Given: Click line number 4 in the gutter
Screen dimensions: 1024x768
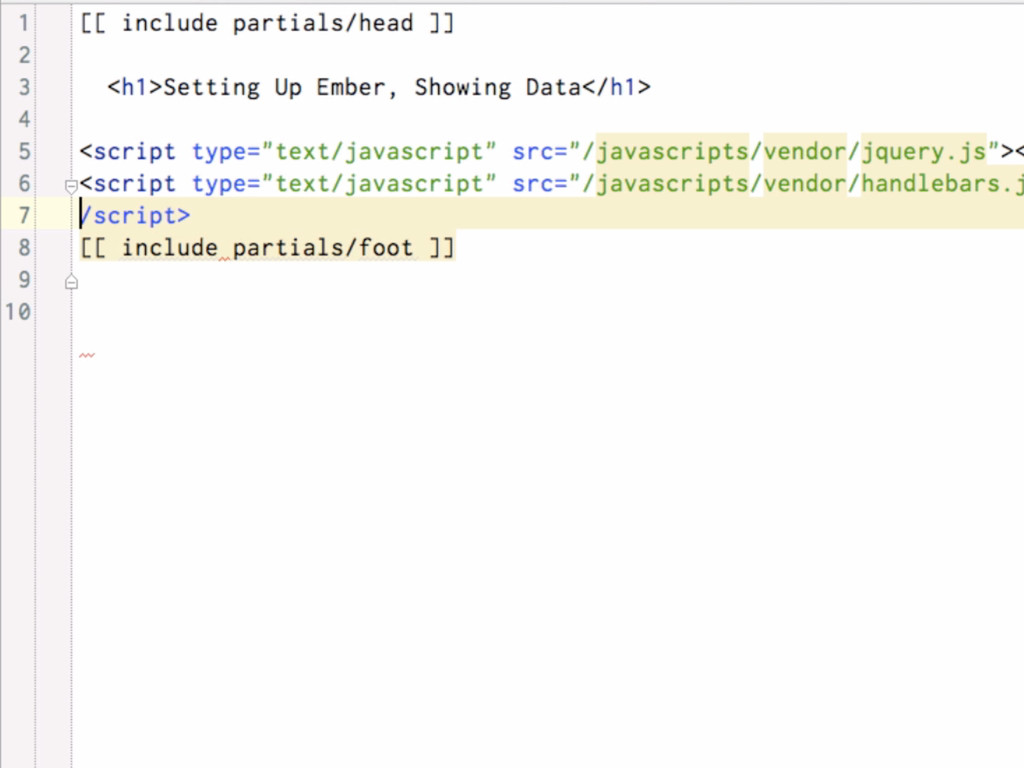Looking at the screenshot, I should point(24,120).
